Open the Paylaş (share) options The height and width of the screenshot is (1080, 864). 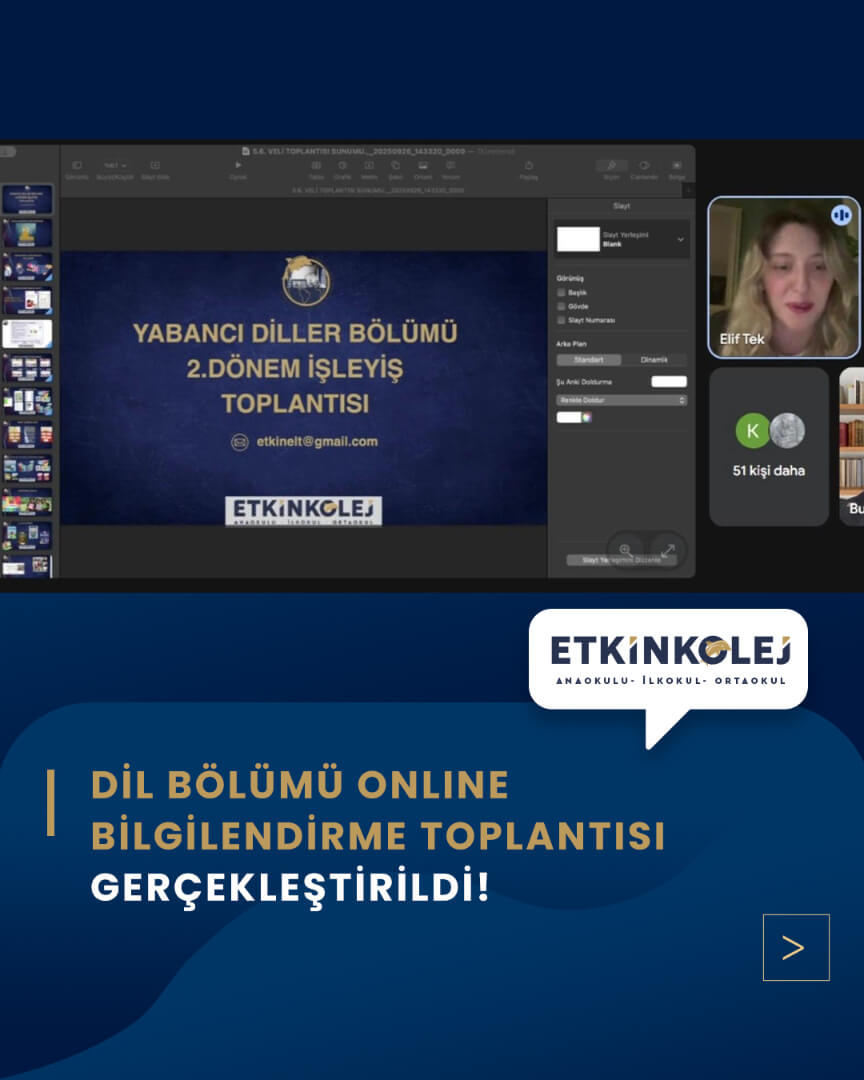528,170
